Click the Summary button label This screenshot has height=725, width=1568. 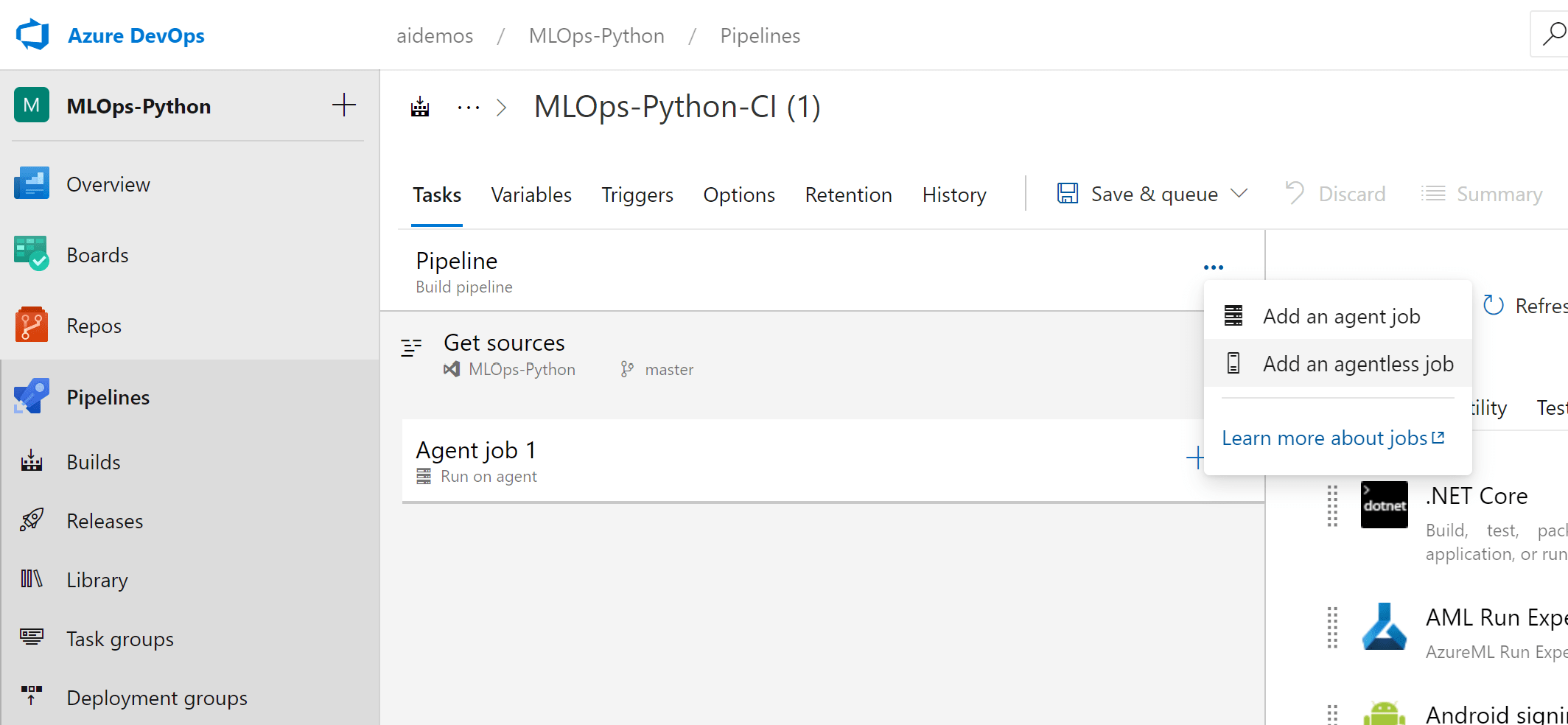point(1499,194)
